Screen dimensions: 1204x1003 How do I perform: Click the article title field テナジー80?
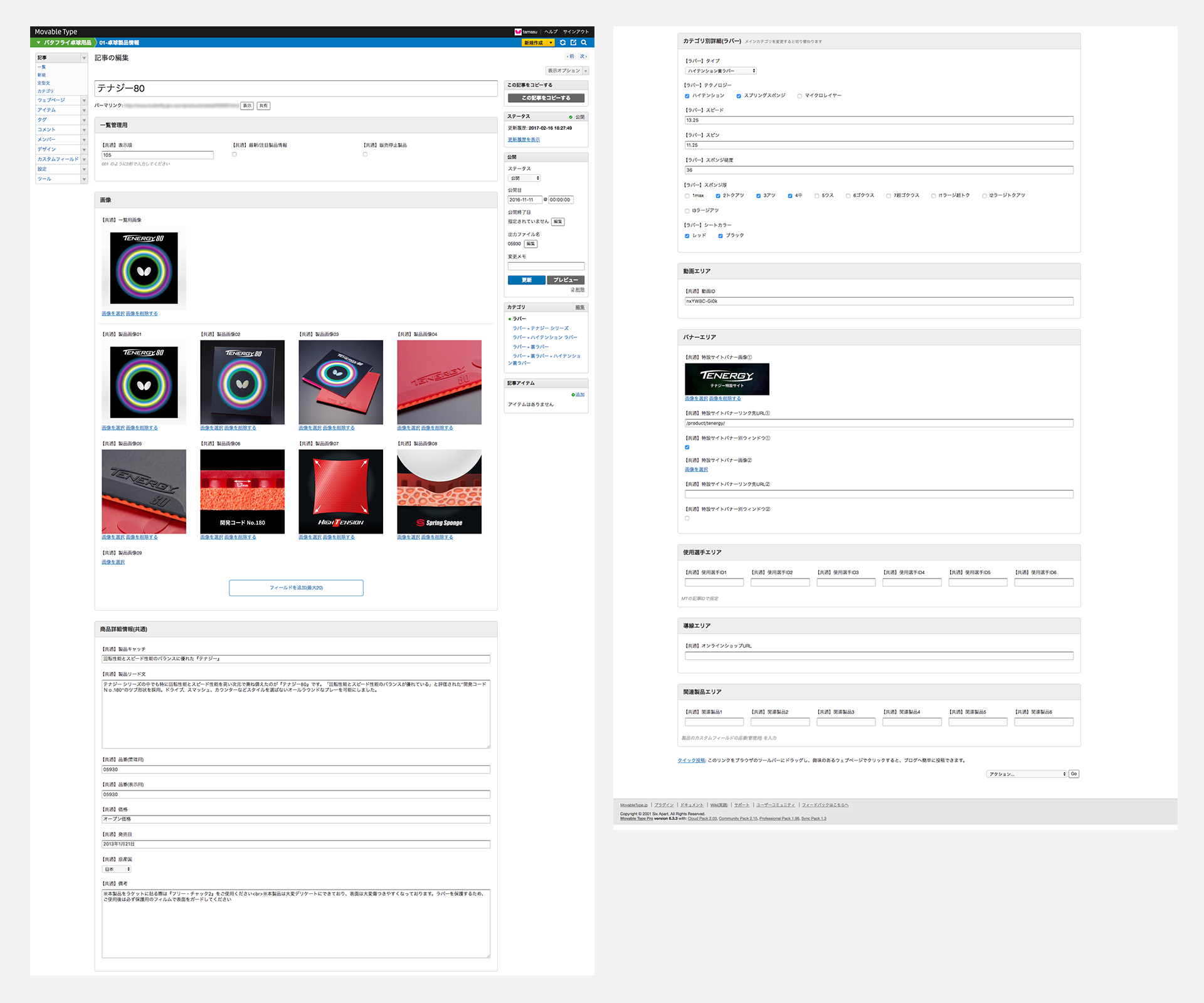point(296,88)
